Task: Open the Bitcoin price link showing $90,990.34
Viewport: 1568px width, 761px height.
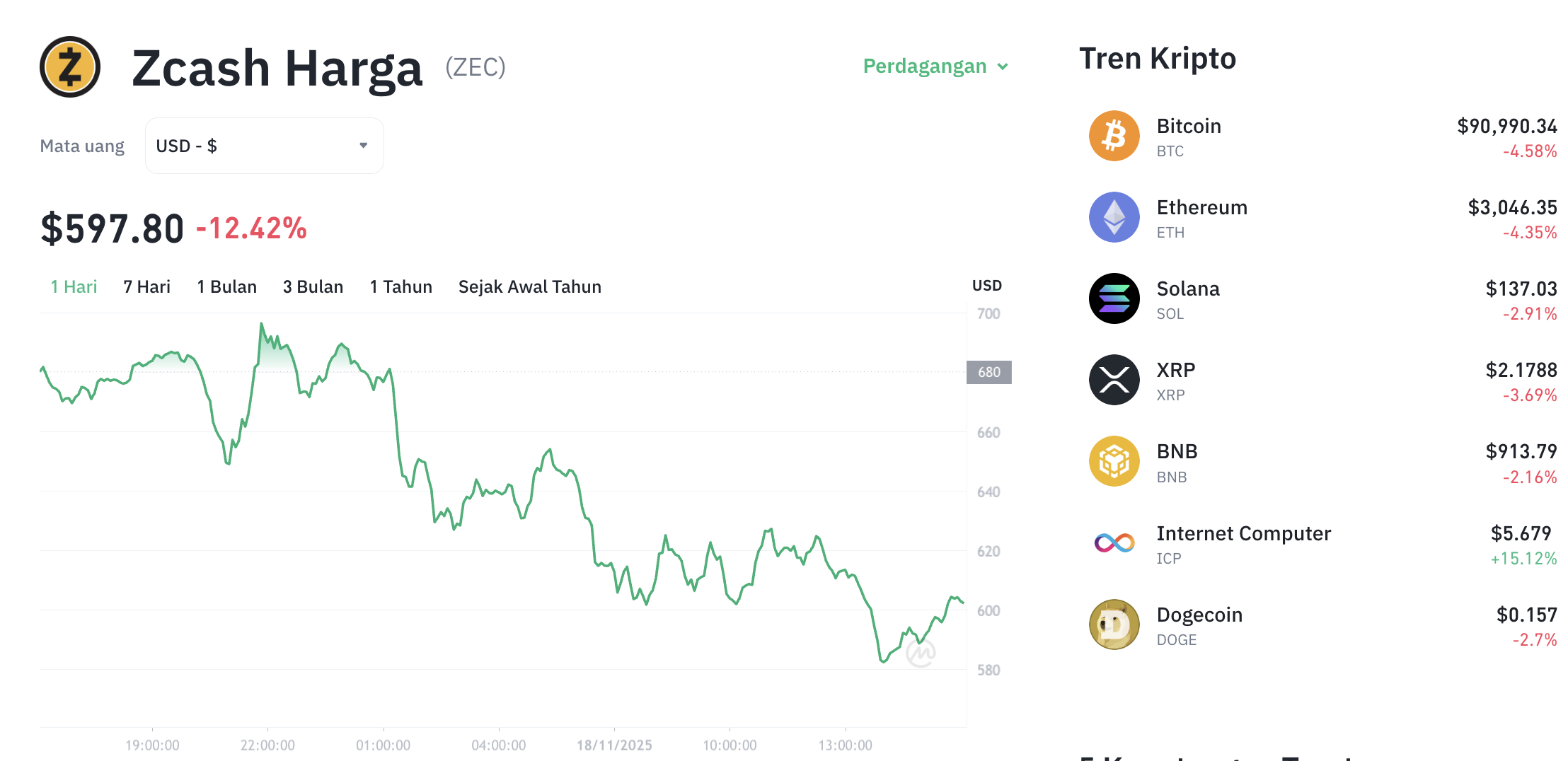Action: point(1506,126)
